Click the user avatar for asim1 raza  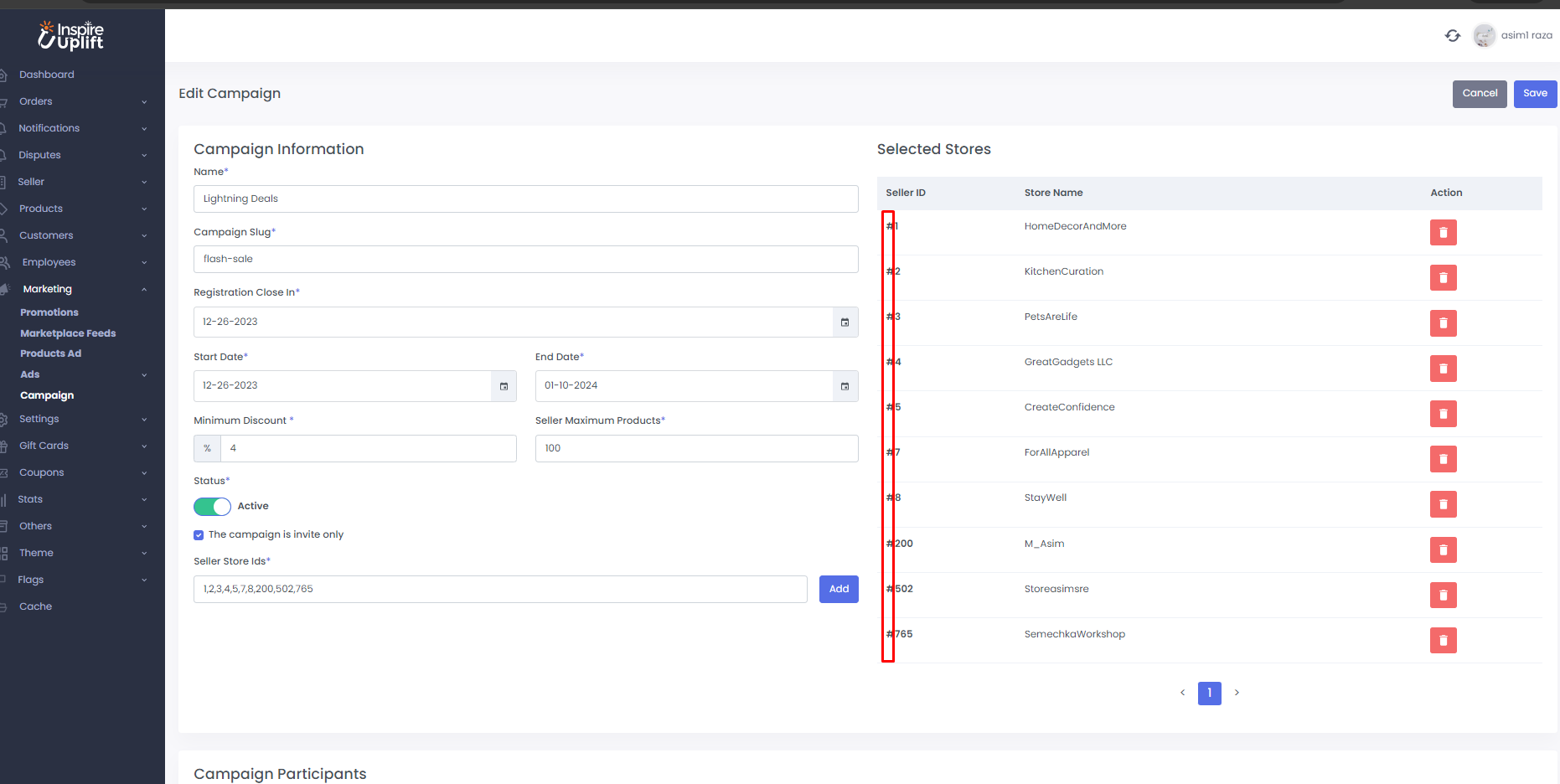coord(1484,35)
